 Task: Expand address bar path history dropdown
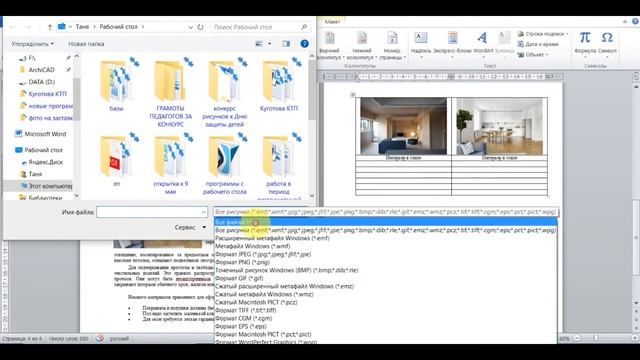190,27
